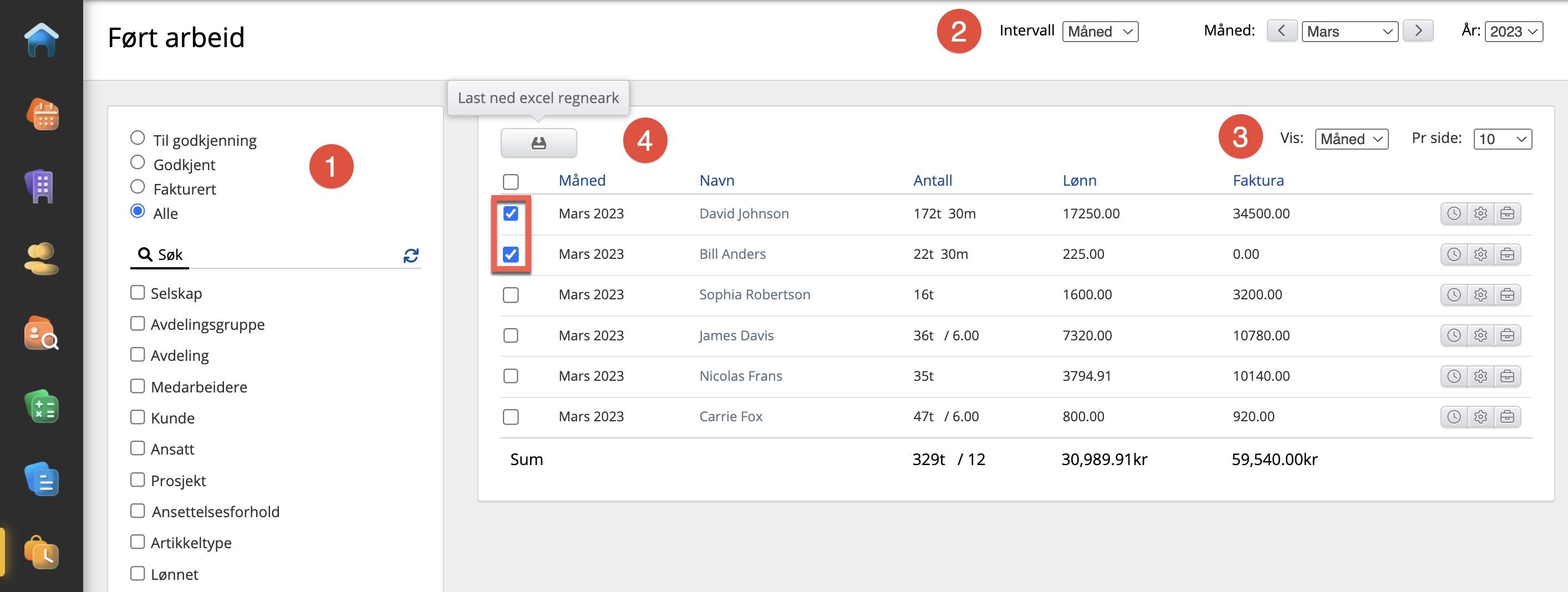Enable the Prosjekt filter checkbox

click(x=138, y=480)
